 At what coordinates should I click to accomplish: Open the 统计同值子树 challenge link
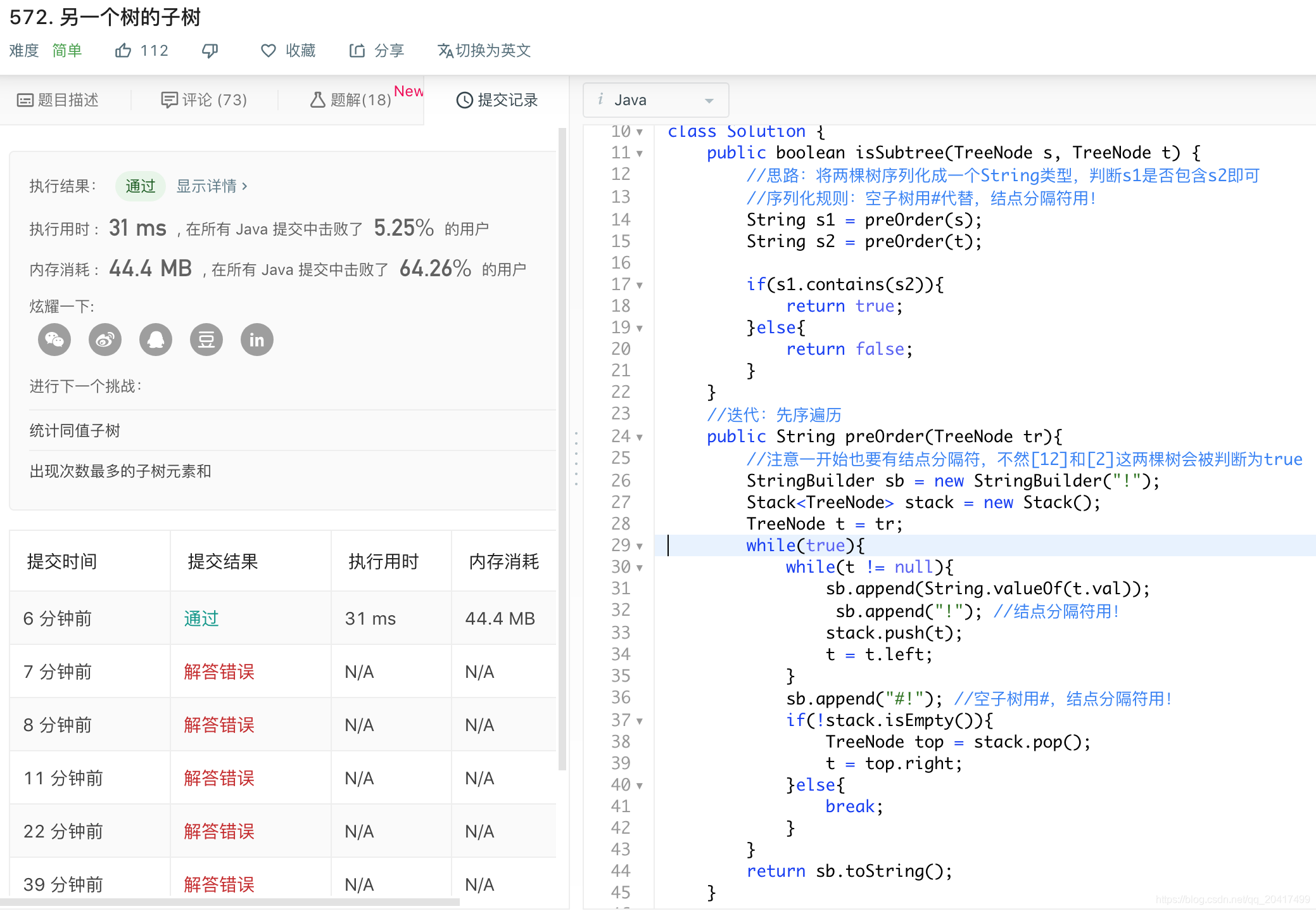(73, 430)
